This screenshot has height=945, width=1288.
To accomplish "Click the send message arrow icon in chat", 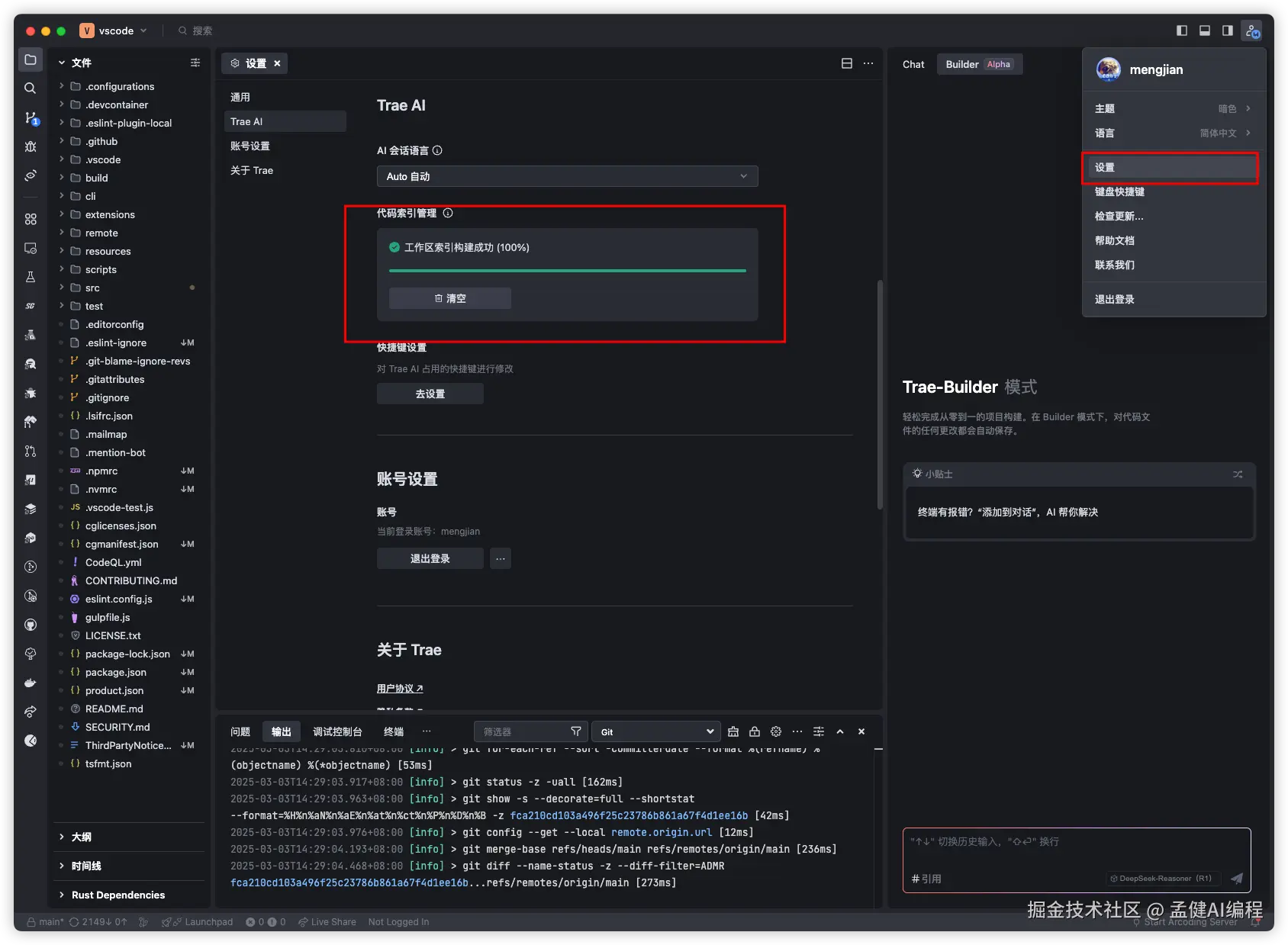I will 1237,879.
